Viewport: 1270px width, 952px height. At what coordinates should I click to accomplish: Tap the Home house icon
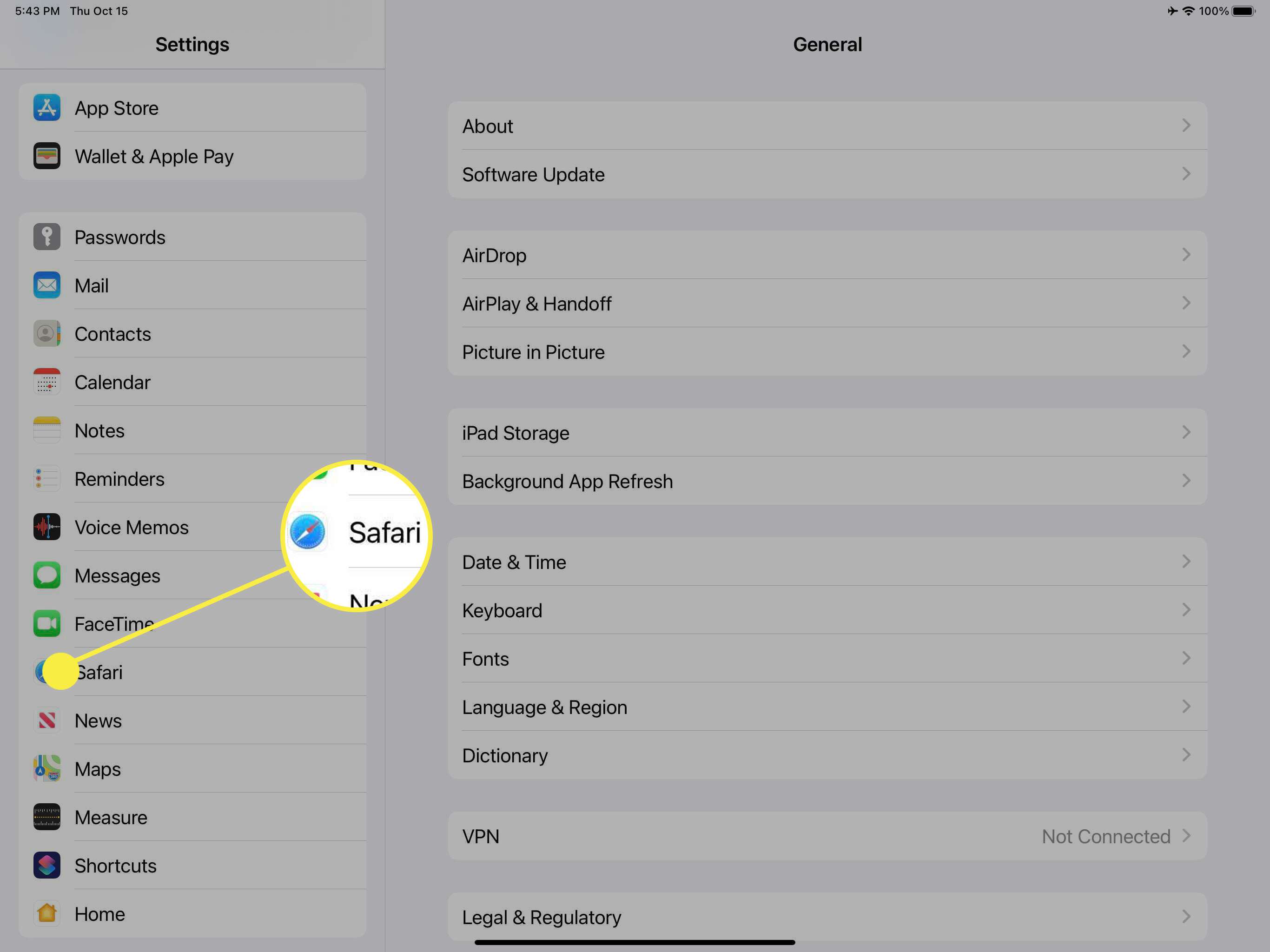pos(46,913)
